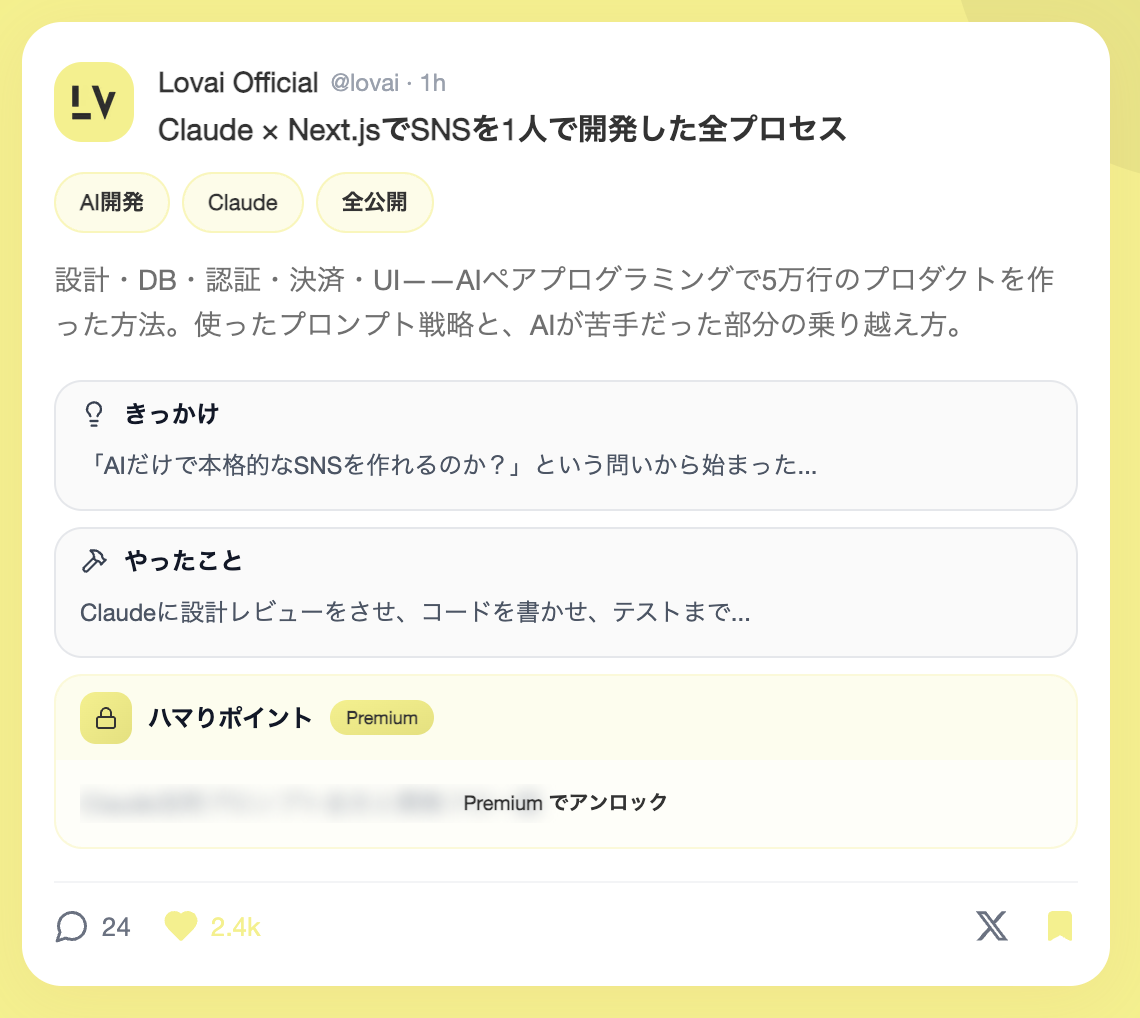
Task: Select the AI開発 tag
Action: tap(112, 203)
